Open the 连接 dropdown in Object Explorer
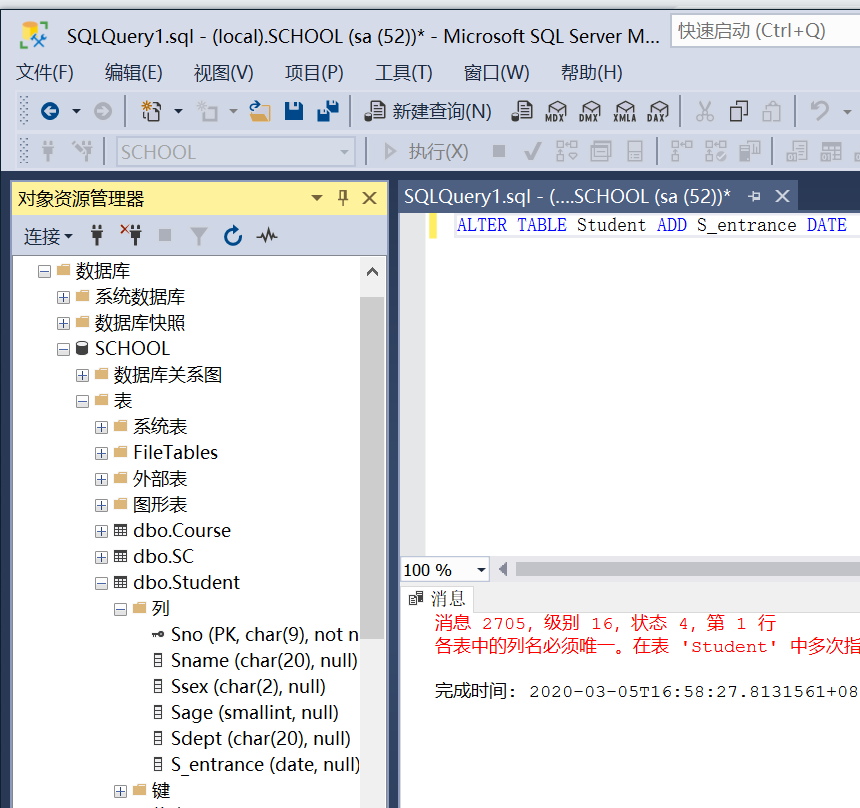Image resolution: width=860 pixels, height=808 pixels. point(48,236)
